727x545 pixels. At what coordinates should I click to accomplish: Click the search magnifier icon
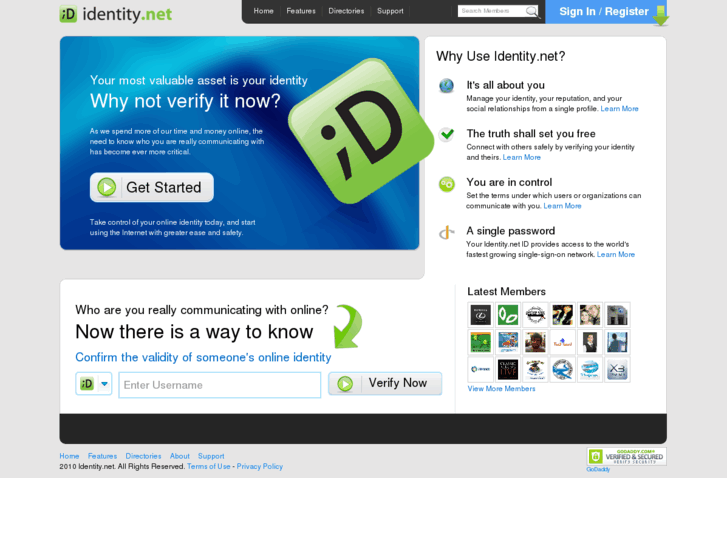tap(532, 11)
